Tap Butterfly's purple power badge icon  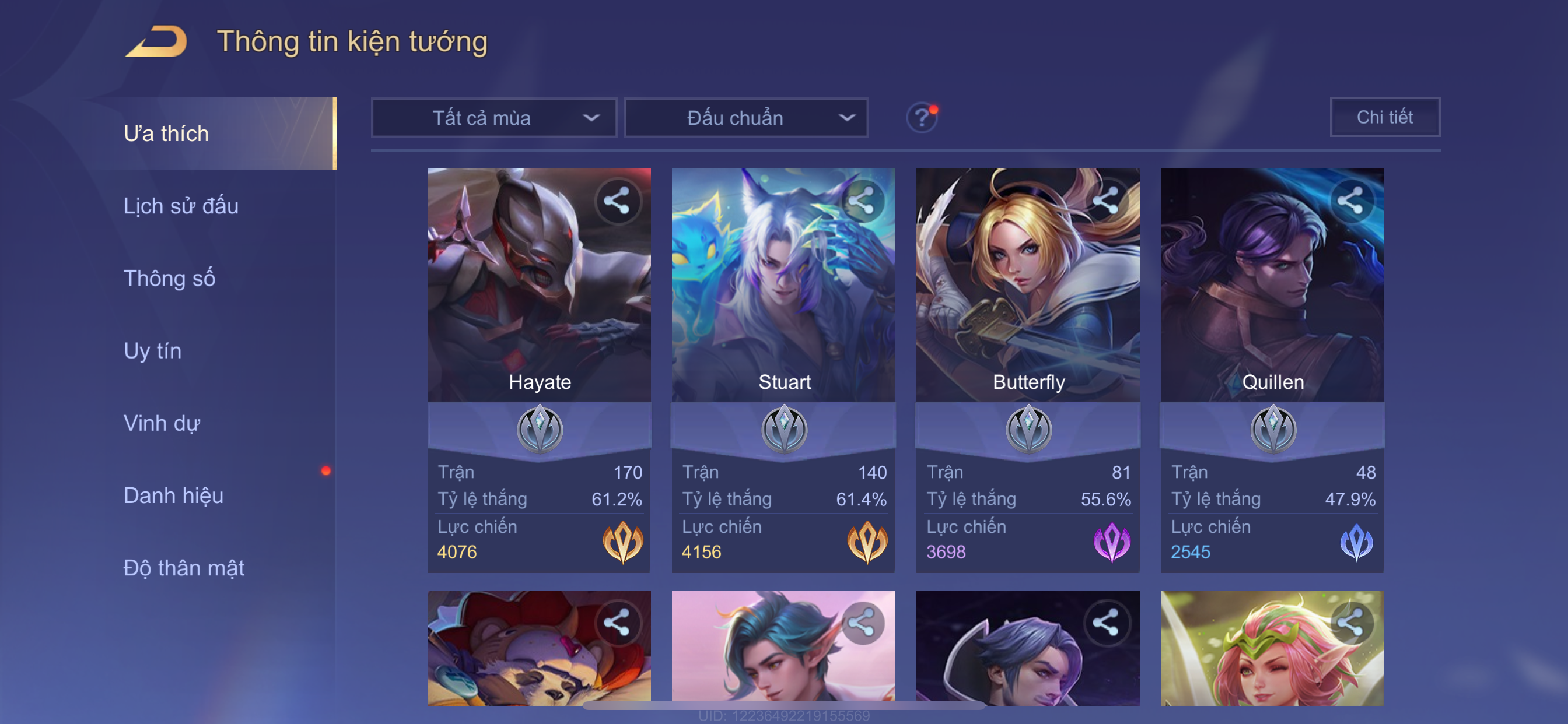(x=1111, y=542)
